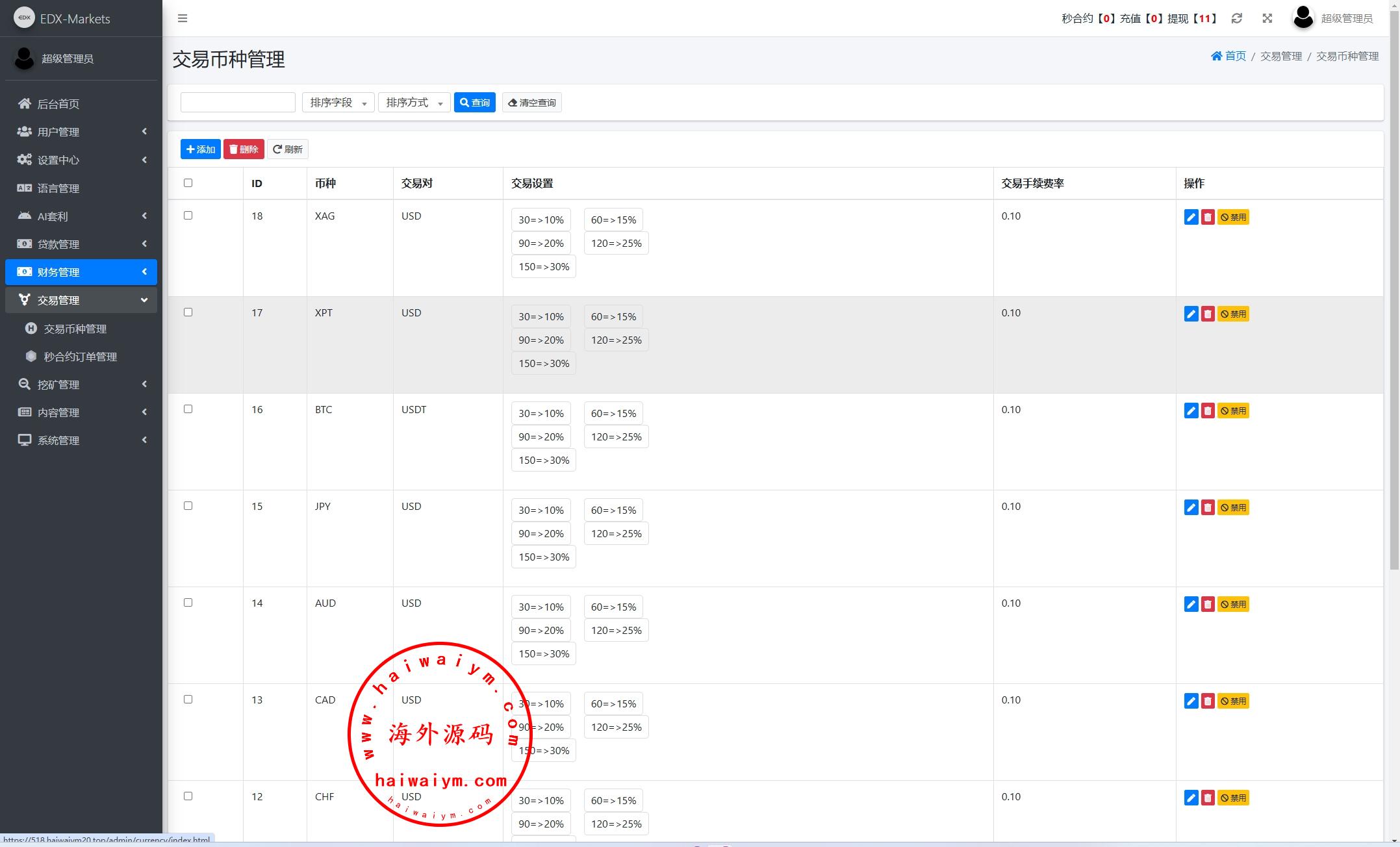Click red trash icon for JPY row
The height and width of the screenshot is (847, 1400).
(1208, 507)
